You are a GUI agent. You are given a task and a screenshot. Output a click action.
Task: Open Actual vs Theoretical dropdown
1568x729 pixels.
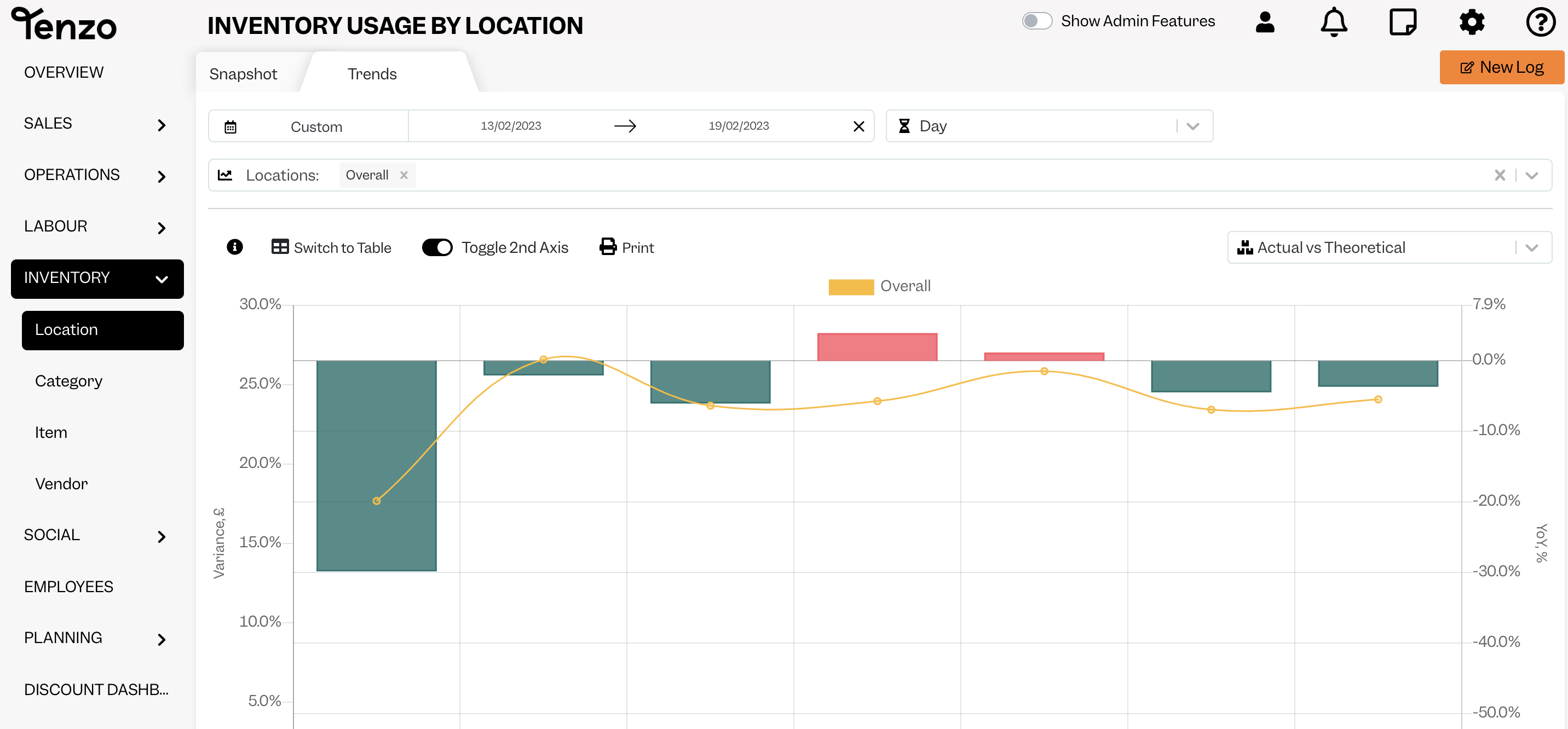pos(1389,248)
